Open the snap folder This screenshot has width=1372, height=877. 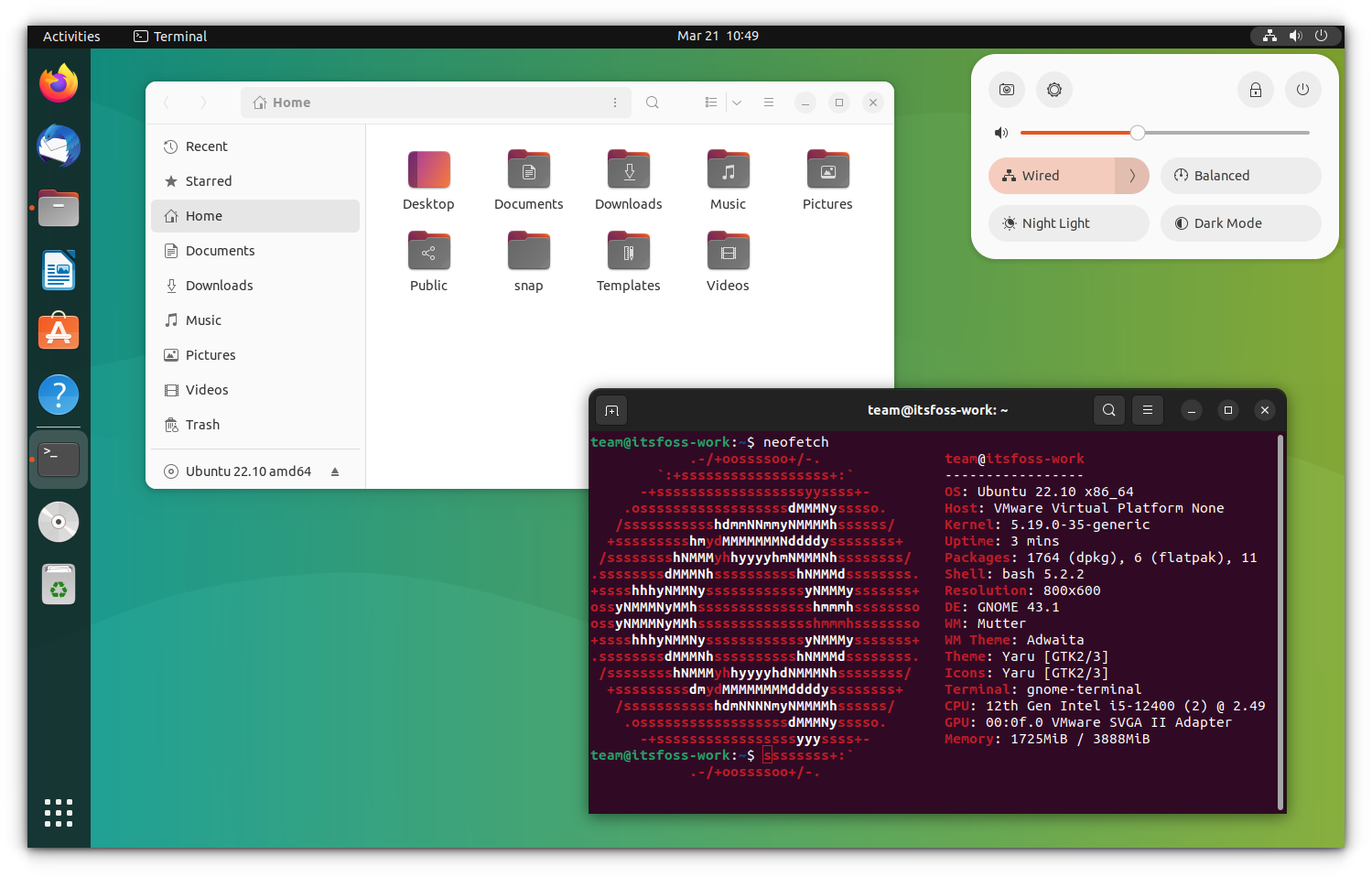tap(528, 262)
